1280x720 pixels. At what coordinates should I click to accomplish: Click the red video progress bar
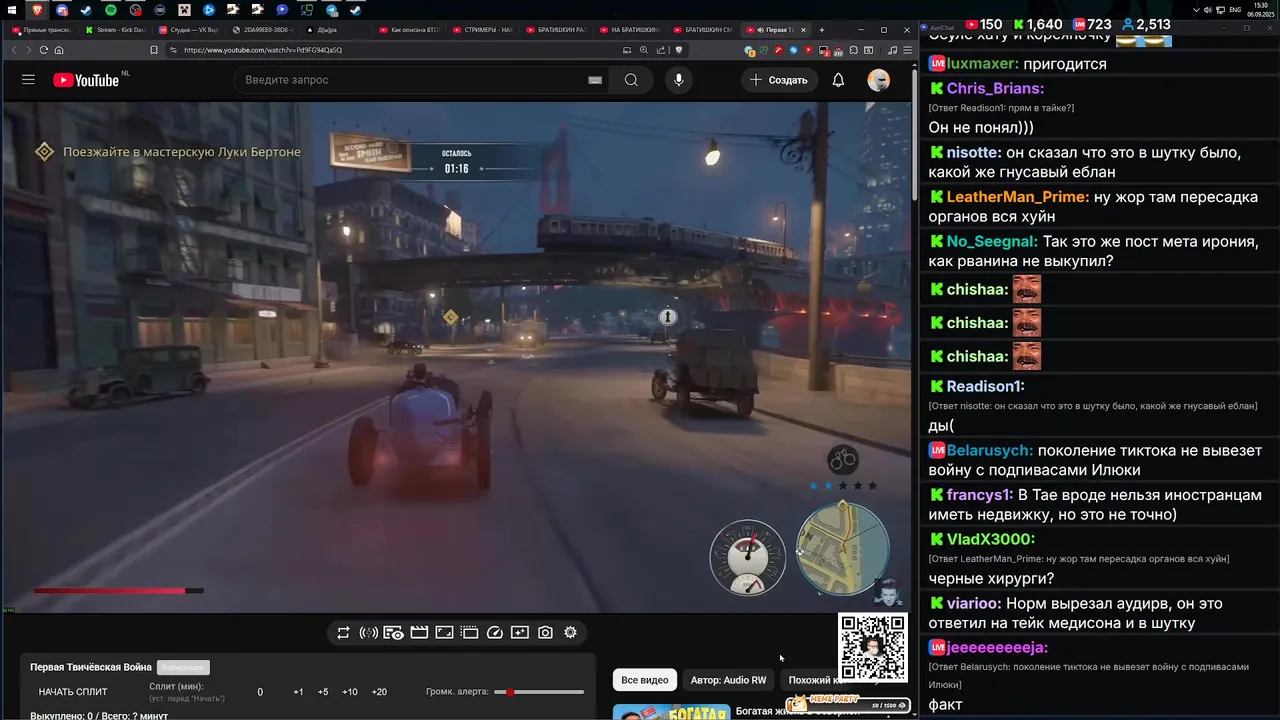tap(118, 591)
